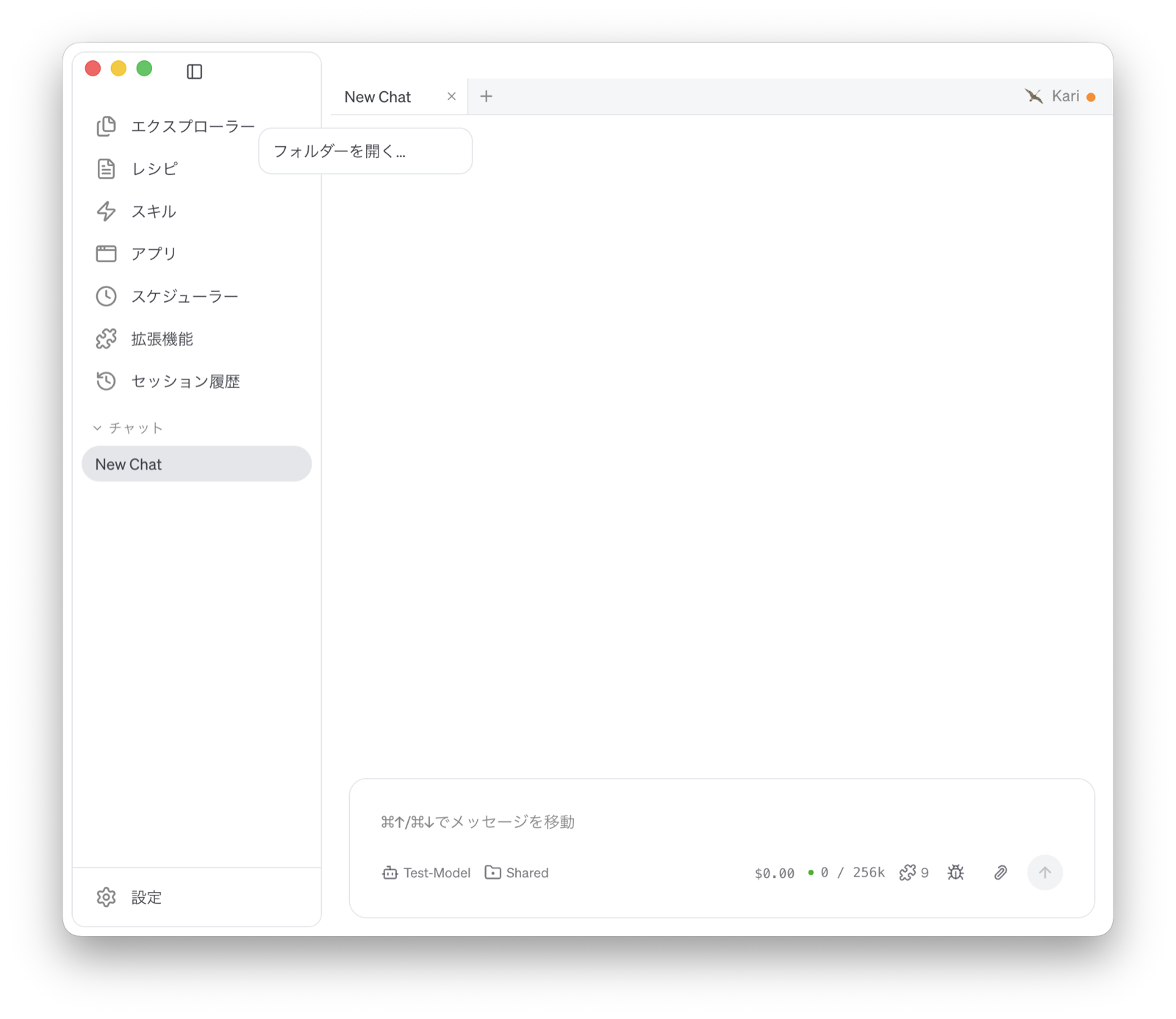
Task: Add a new tab with plus
Action: coord(486,96)
